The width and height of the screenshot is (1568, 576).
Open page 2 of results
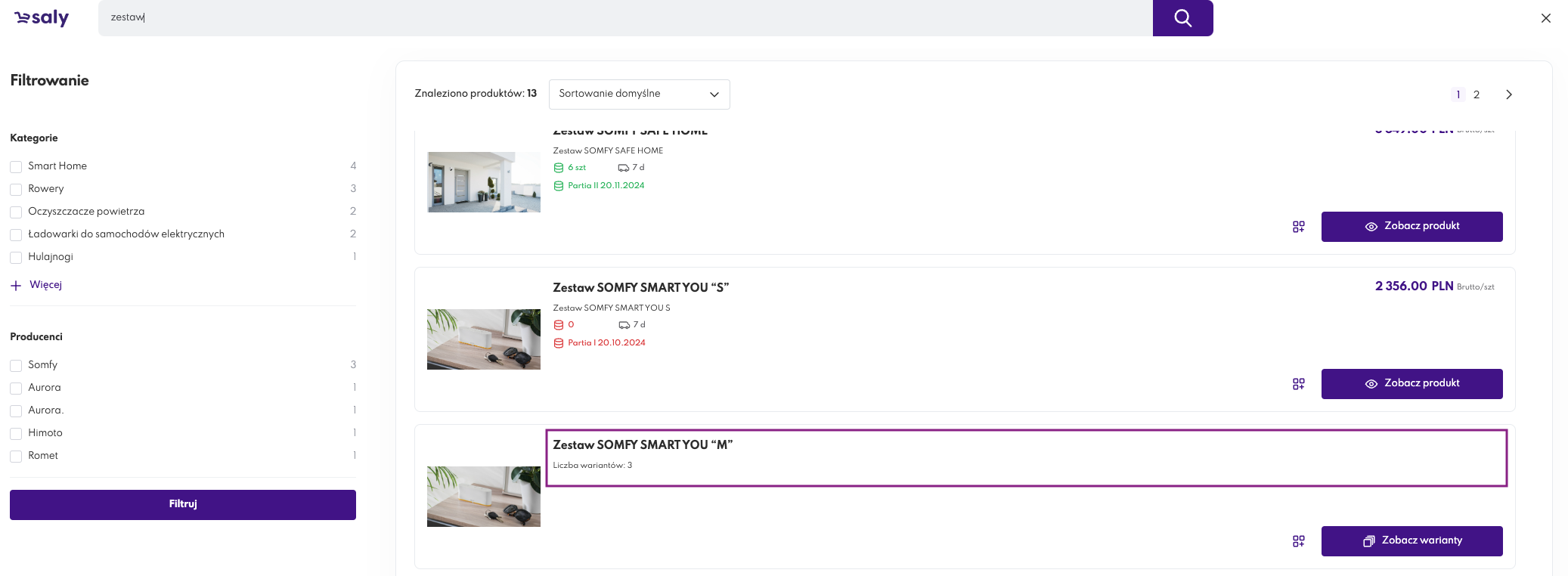(1476, 94)
